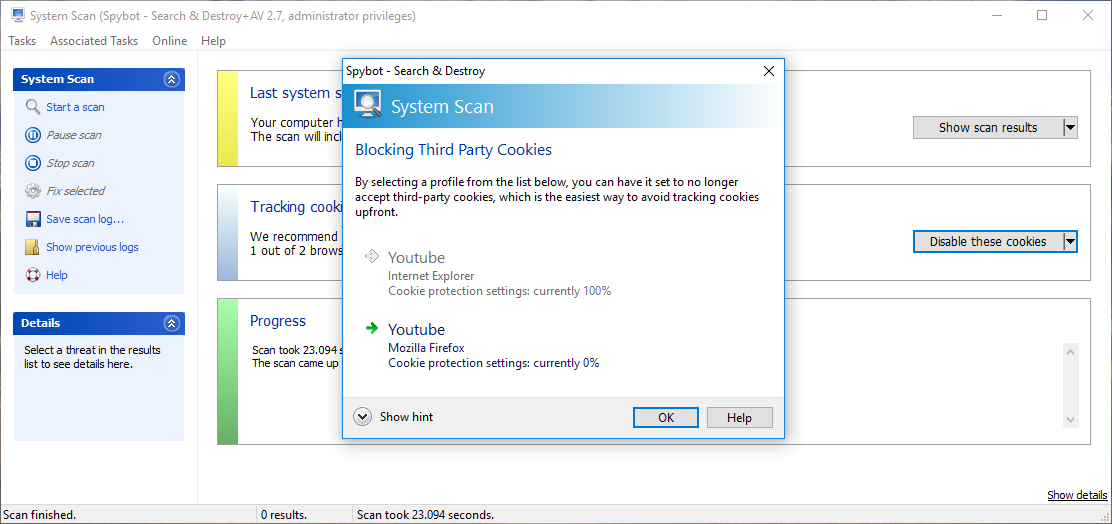Viewport: 1112px width, 524px height.
Task: Click green arrow beside Mozilla Firefox Youtube profile
Action: coord(372,328)
